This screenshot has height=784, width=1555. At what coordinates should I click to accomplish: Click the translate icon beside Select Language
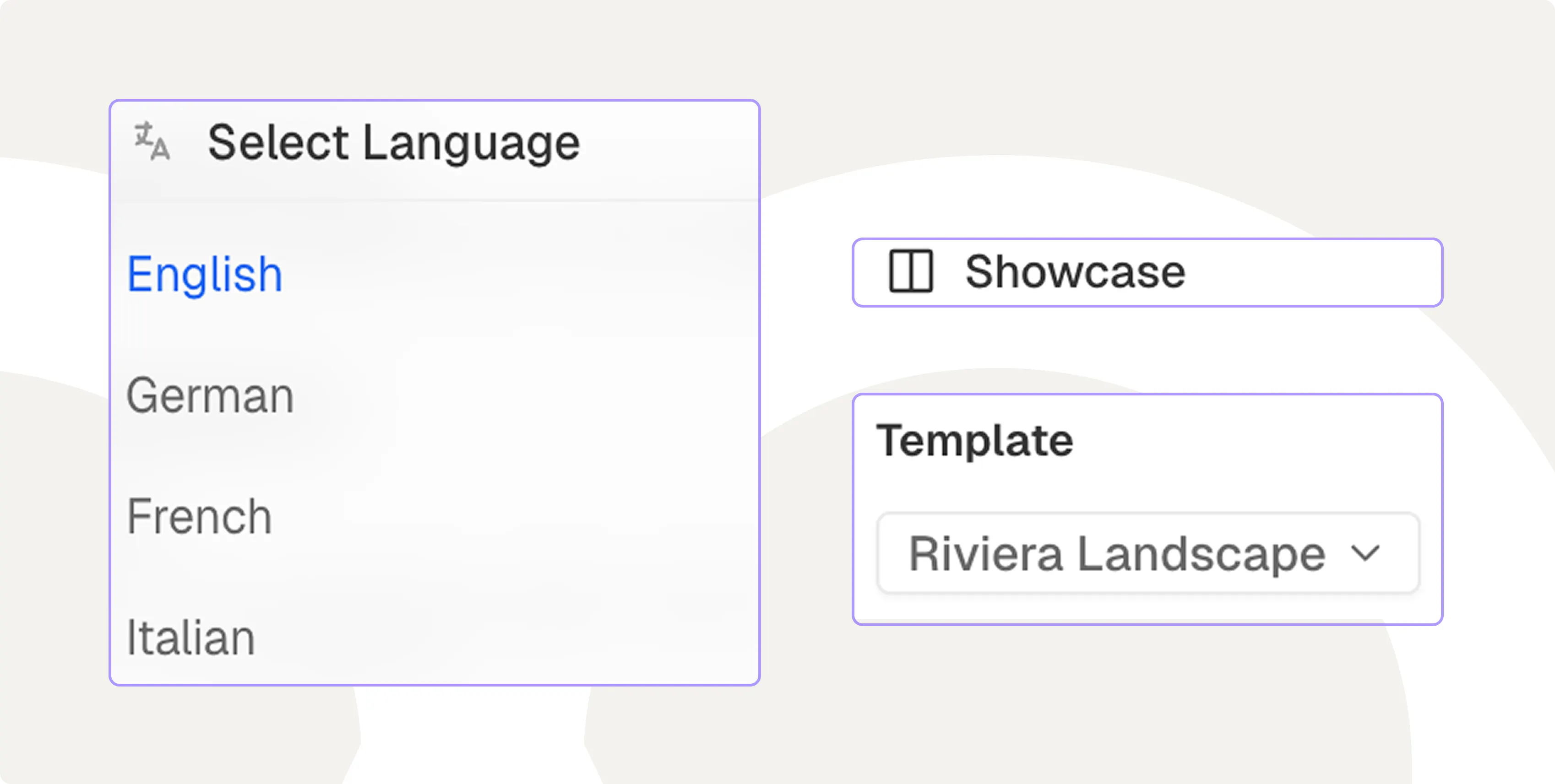click(152, 141)
